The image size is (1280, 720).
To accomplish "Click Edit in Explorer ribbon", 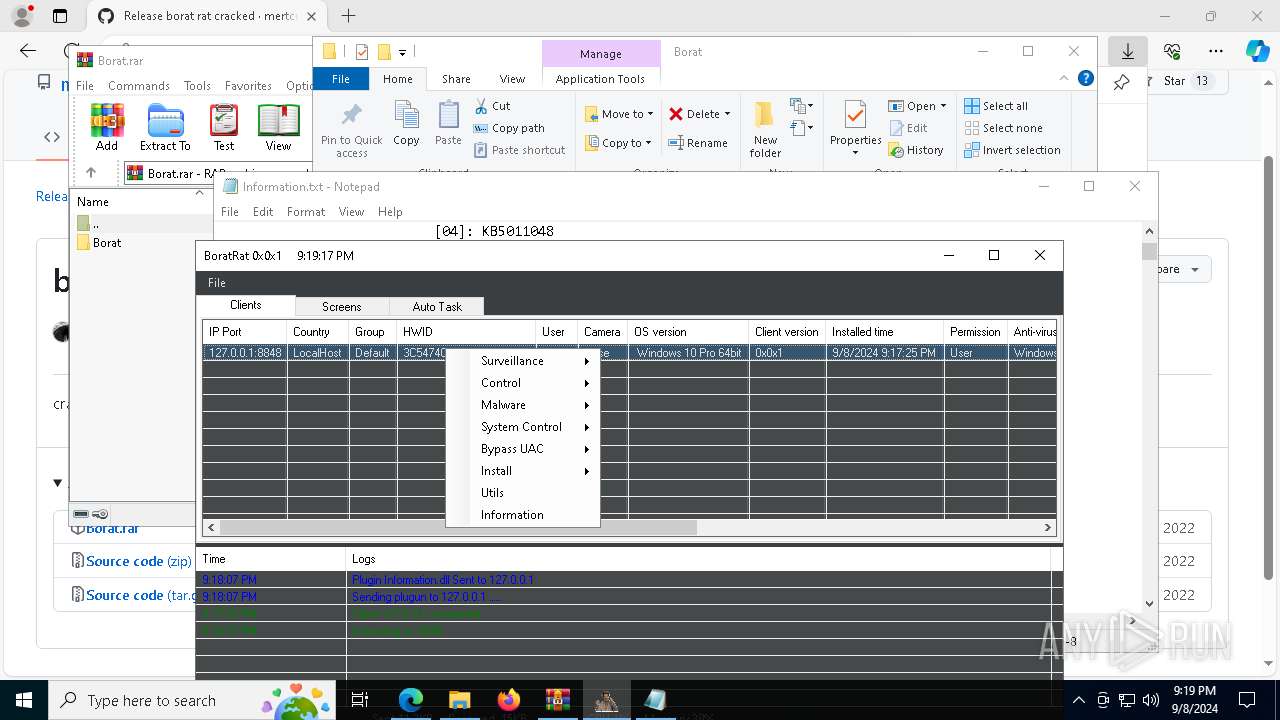I will click(908, 128).
